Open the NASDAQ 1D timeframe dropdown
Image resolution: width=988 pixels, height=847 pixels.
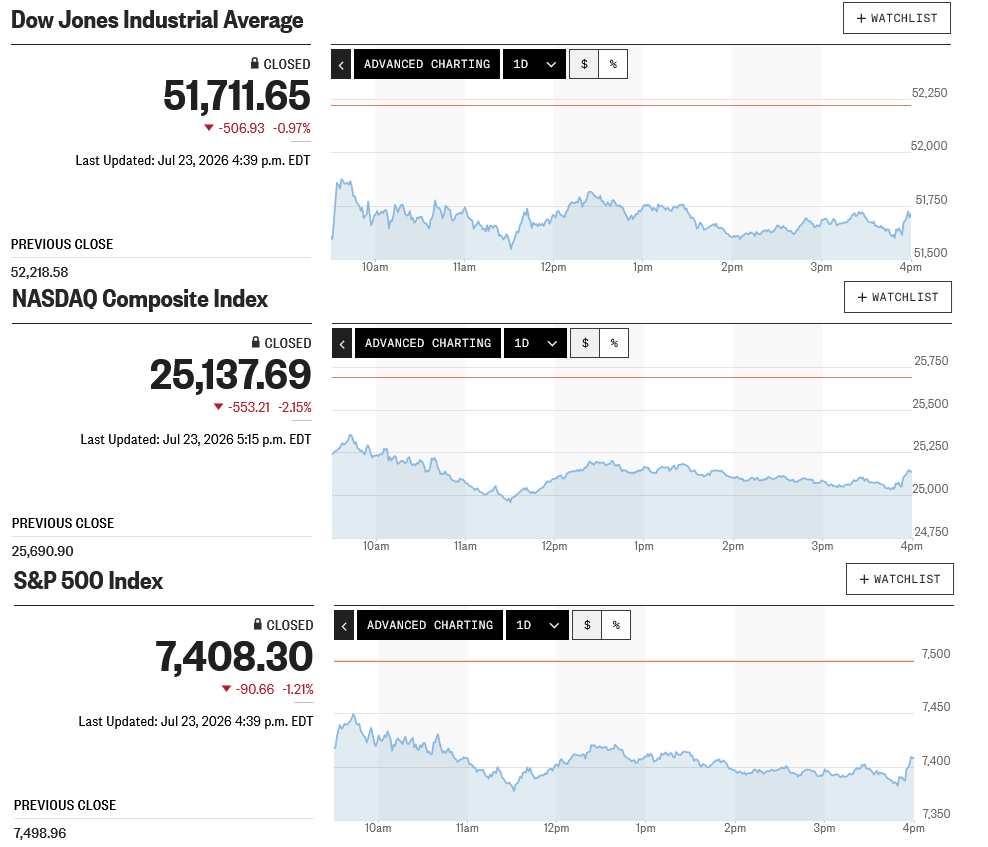(x=536, y=343)
